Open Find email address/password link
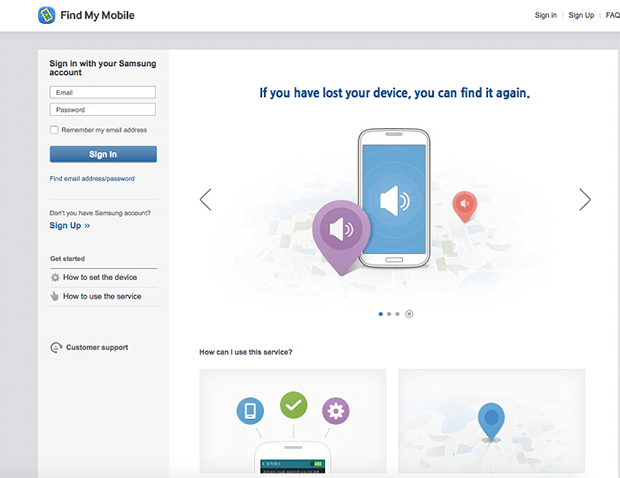 tap(92, 179)
